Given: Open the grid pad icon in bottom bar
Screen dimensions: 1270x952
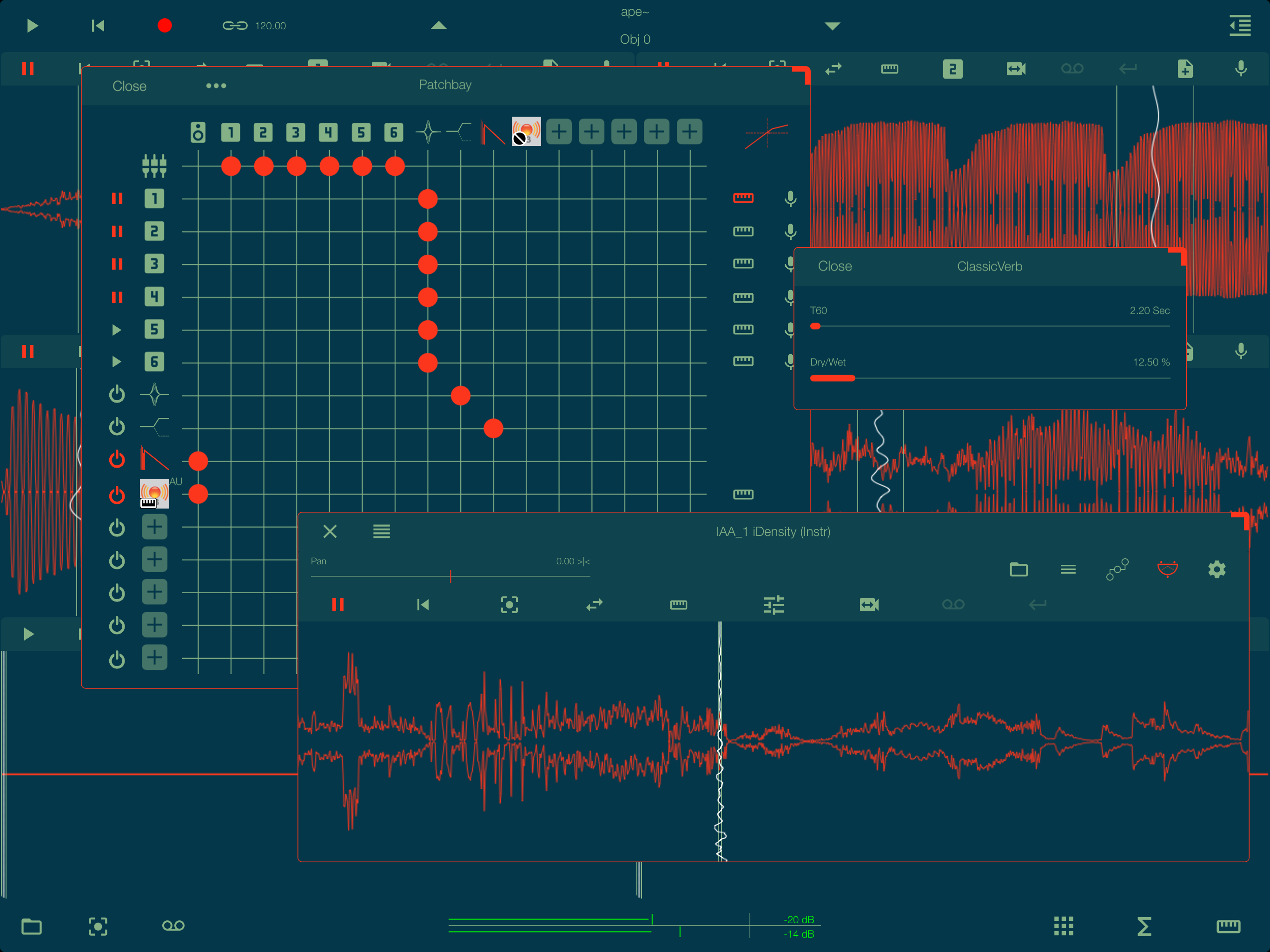Looking at the screenshot, I should pyautogui.click(x=1063, y=926).
